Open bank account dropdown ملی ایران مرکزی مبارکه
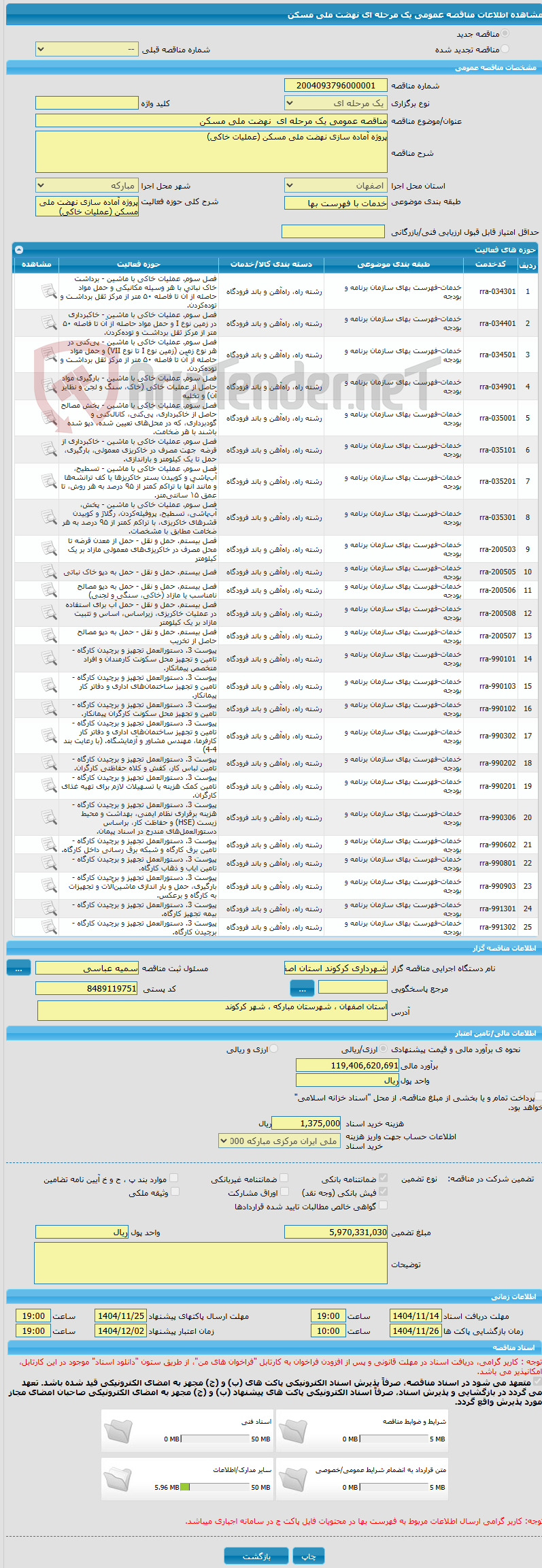Screen dimensions: 542x1568 point(280,1141)
